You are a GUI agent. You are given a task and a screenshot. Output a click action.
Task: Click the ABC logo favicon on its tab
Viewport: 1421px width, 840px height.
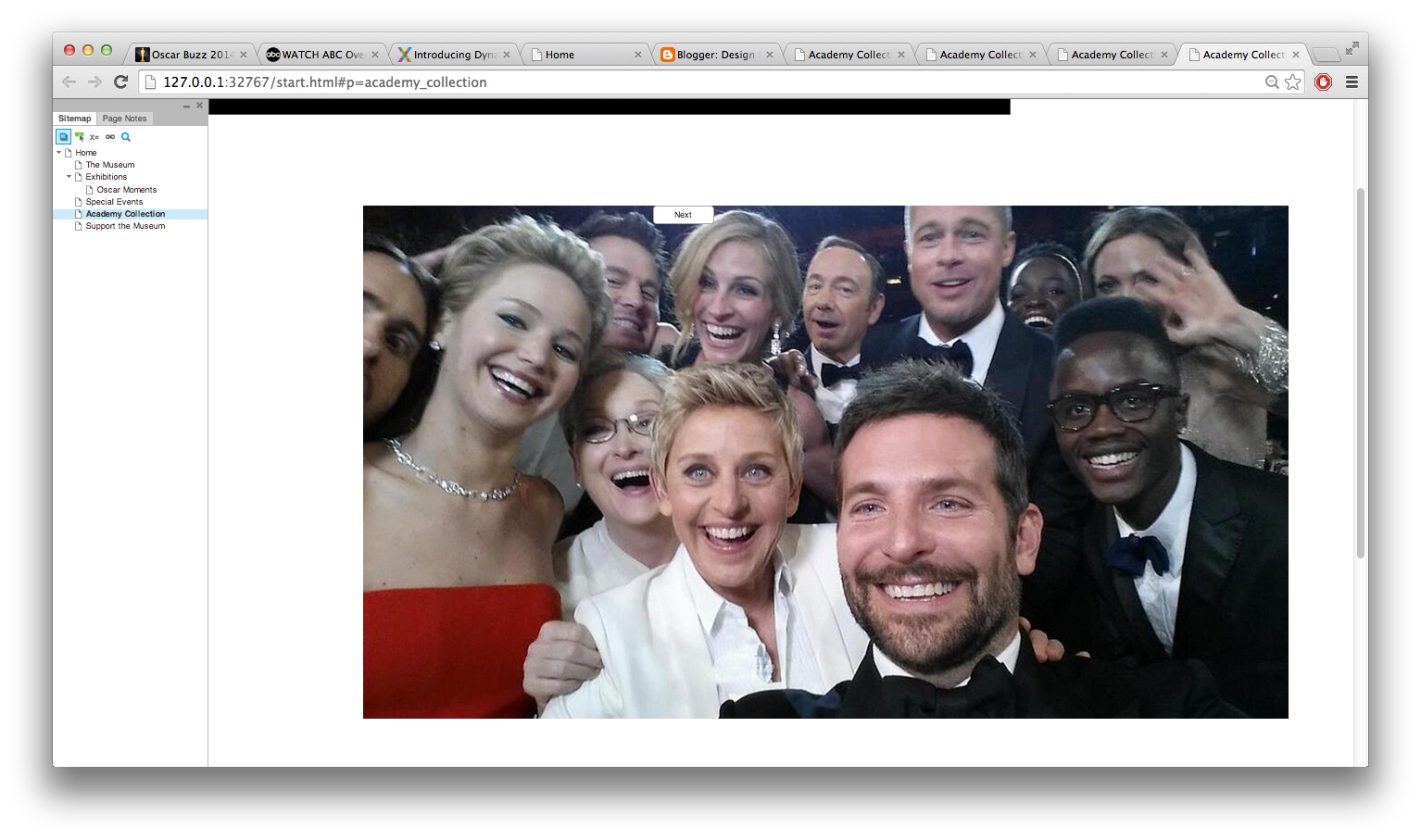coord(273,55)
